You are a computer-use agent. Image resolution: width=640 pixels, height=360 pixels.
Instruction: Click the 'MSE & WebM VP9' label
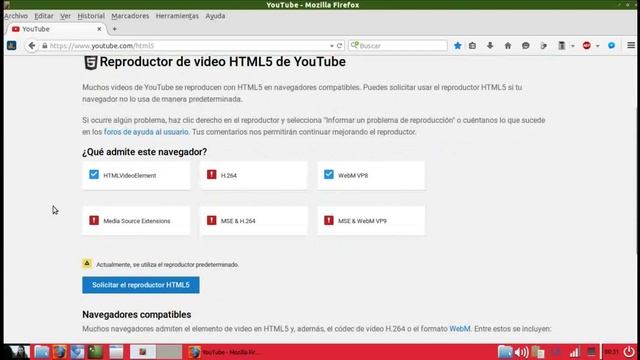coord(362,221)
